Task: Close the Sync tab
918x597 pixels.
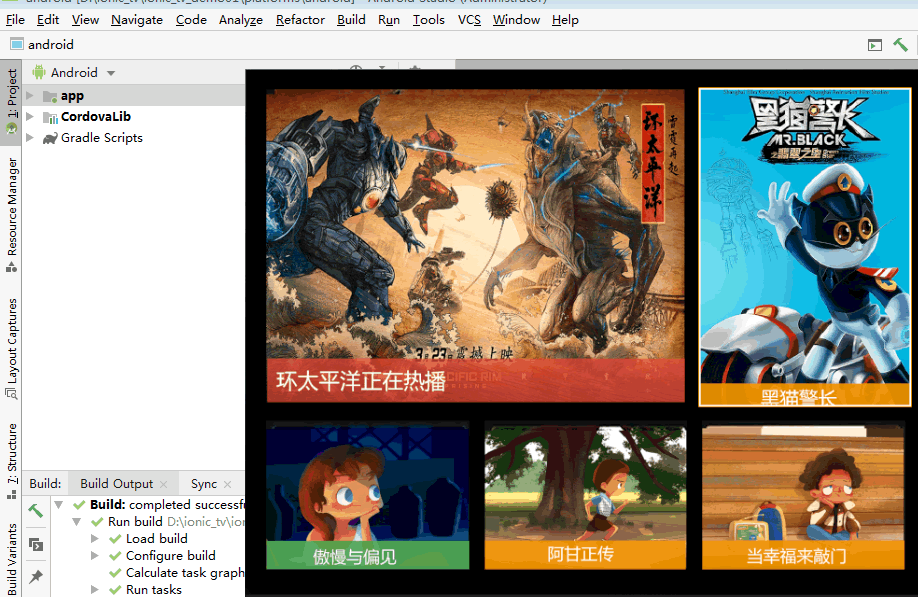Action: [227, 485]
